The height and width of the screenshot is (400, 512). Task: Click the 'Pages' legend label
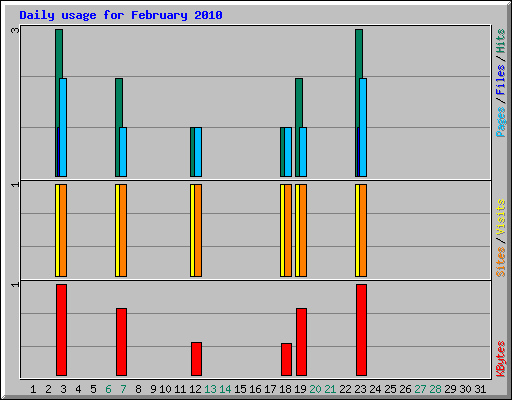click(500, 122)
